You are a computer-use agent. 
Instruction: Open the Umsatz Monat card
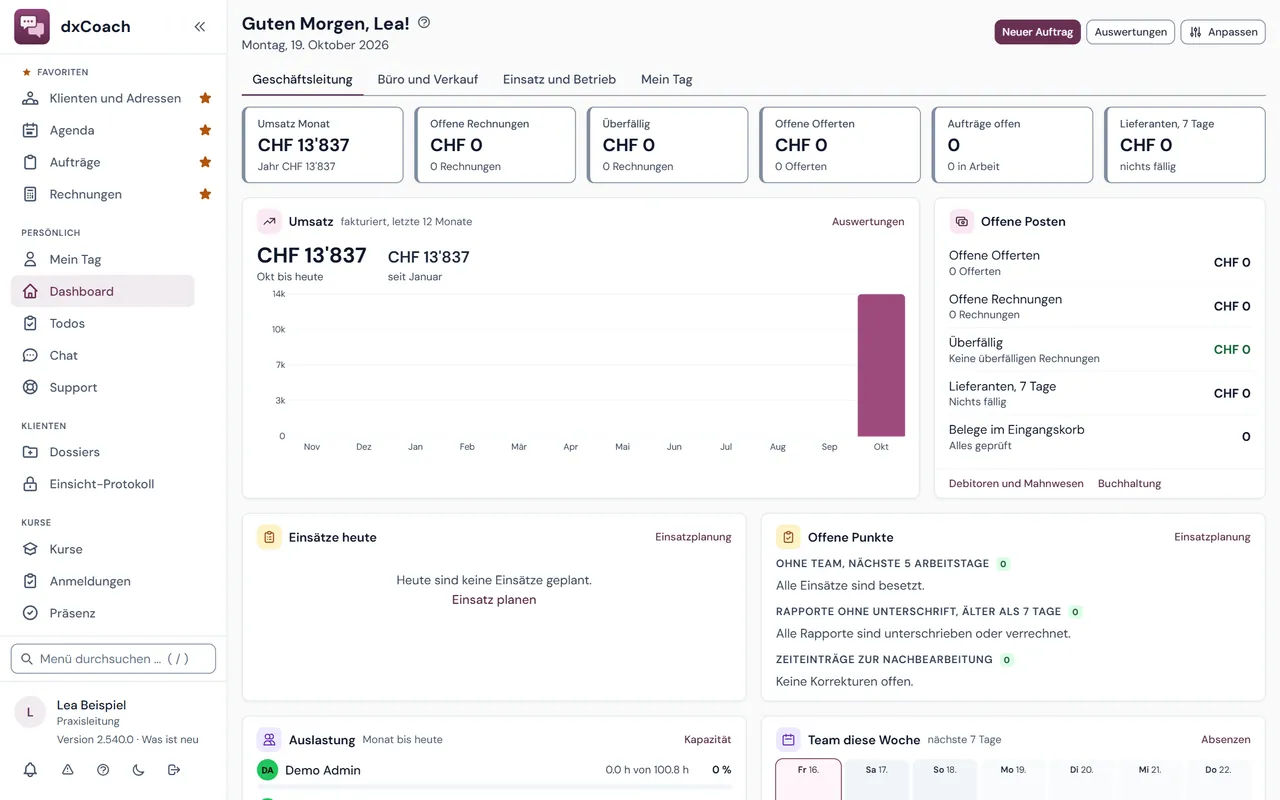click(x=322, y=145)
